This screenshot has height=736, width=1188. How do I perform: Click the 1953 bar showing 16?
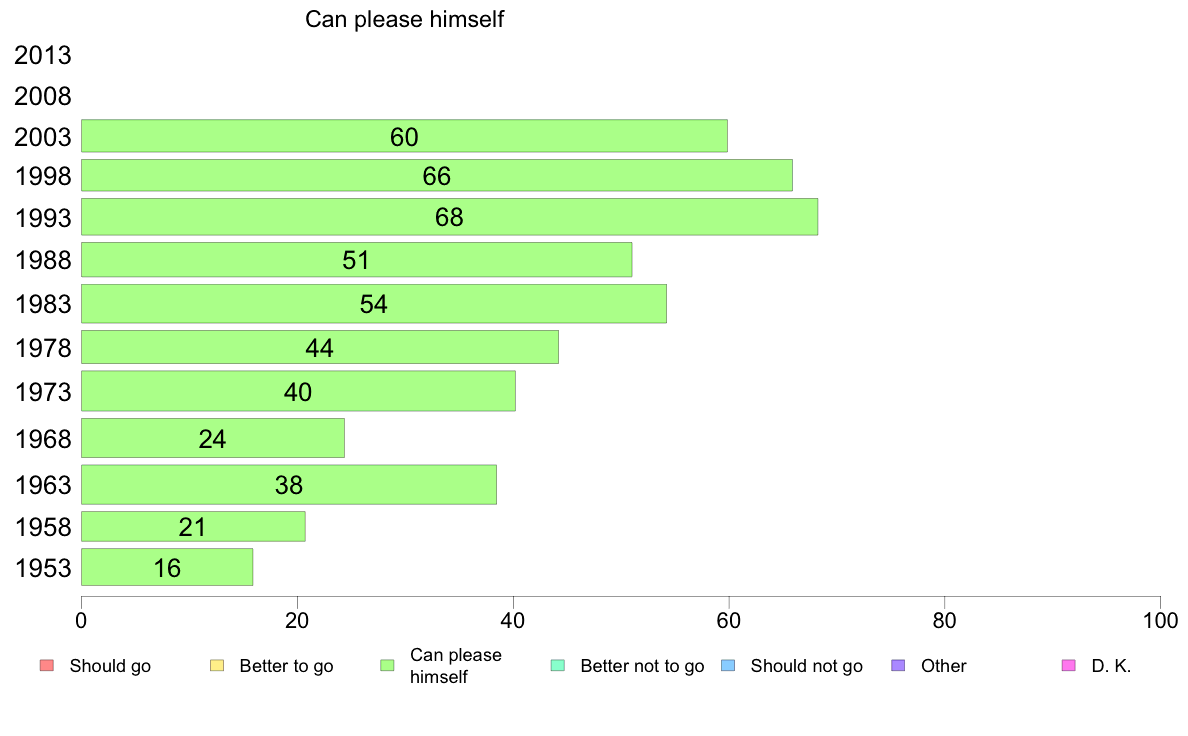(167, 567)
